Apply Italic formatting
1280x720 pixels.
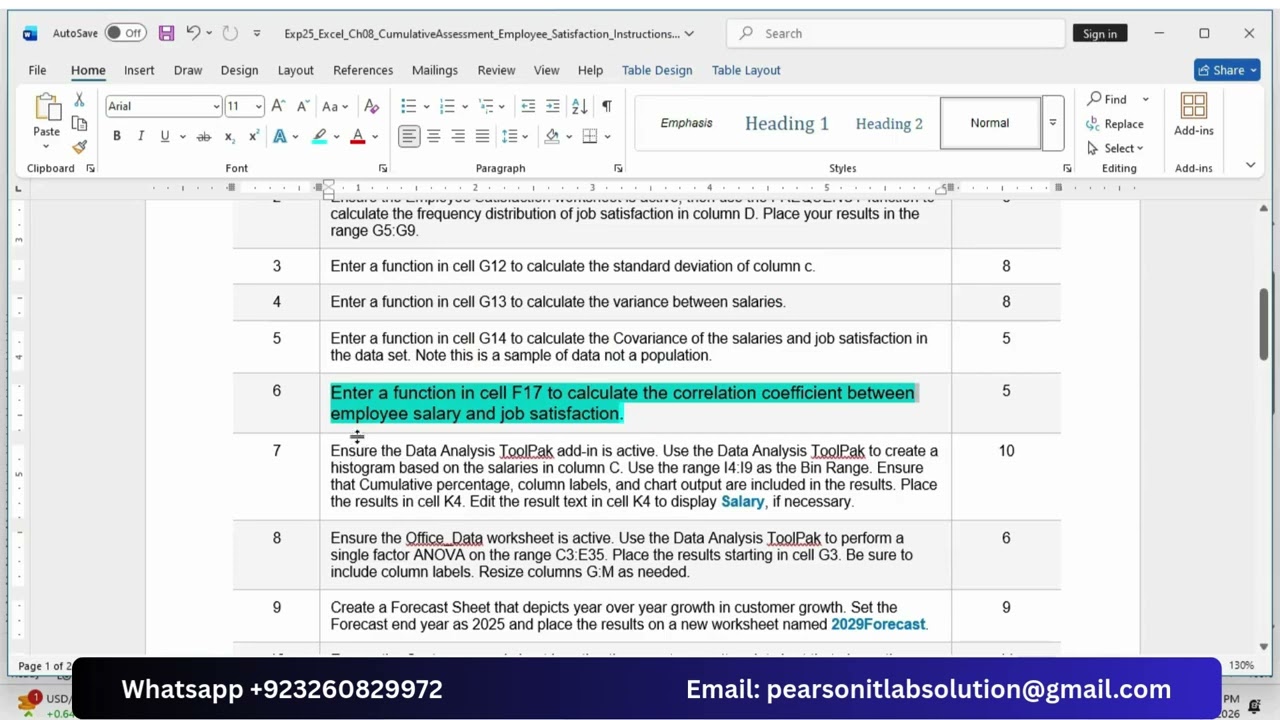click(x=141, y=136)
